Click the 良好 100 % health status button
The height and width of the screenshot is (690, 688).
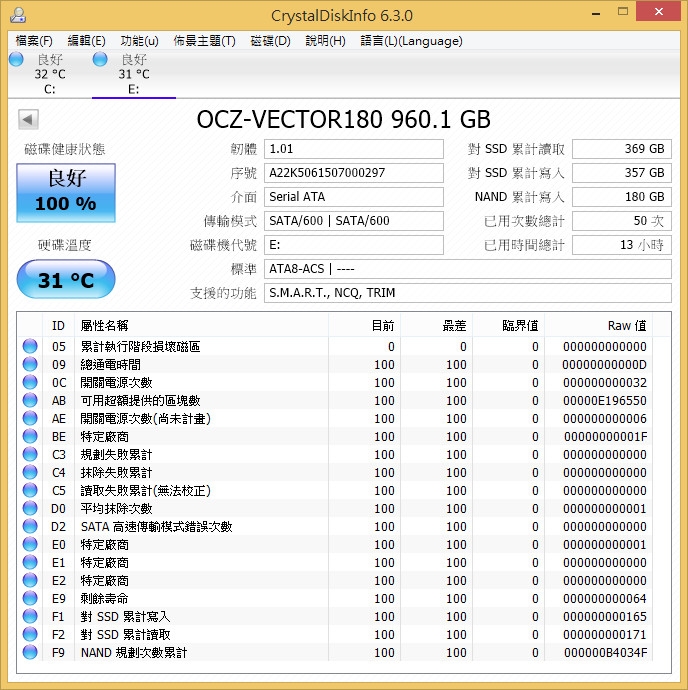tap(66, 193)
